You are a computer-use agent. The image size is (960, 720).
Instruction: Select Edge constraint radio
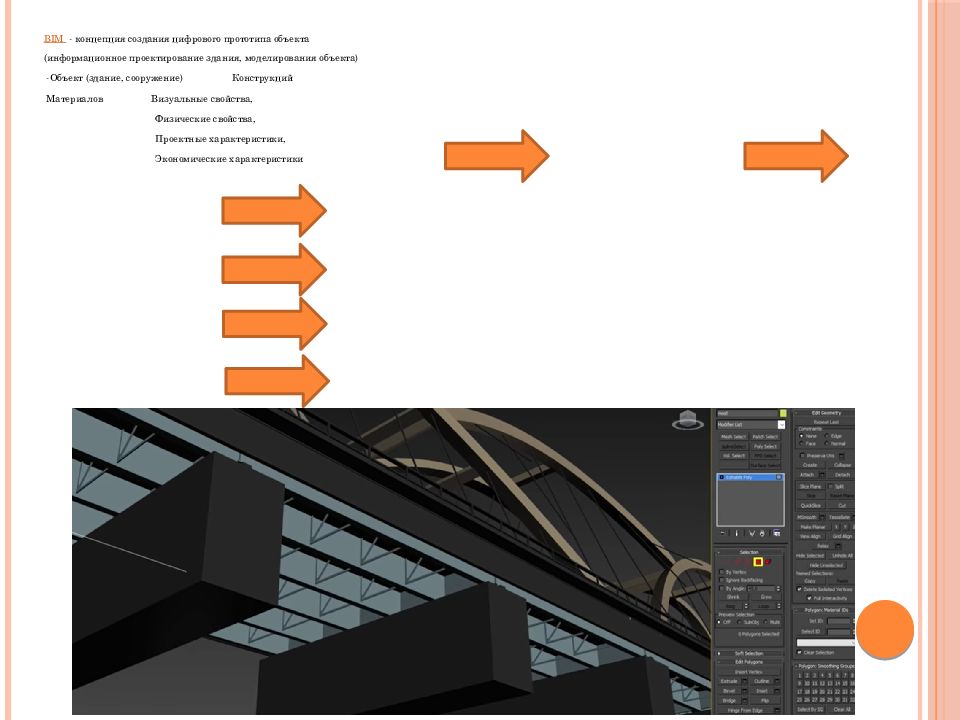point(827,436)
